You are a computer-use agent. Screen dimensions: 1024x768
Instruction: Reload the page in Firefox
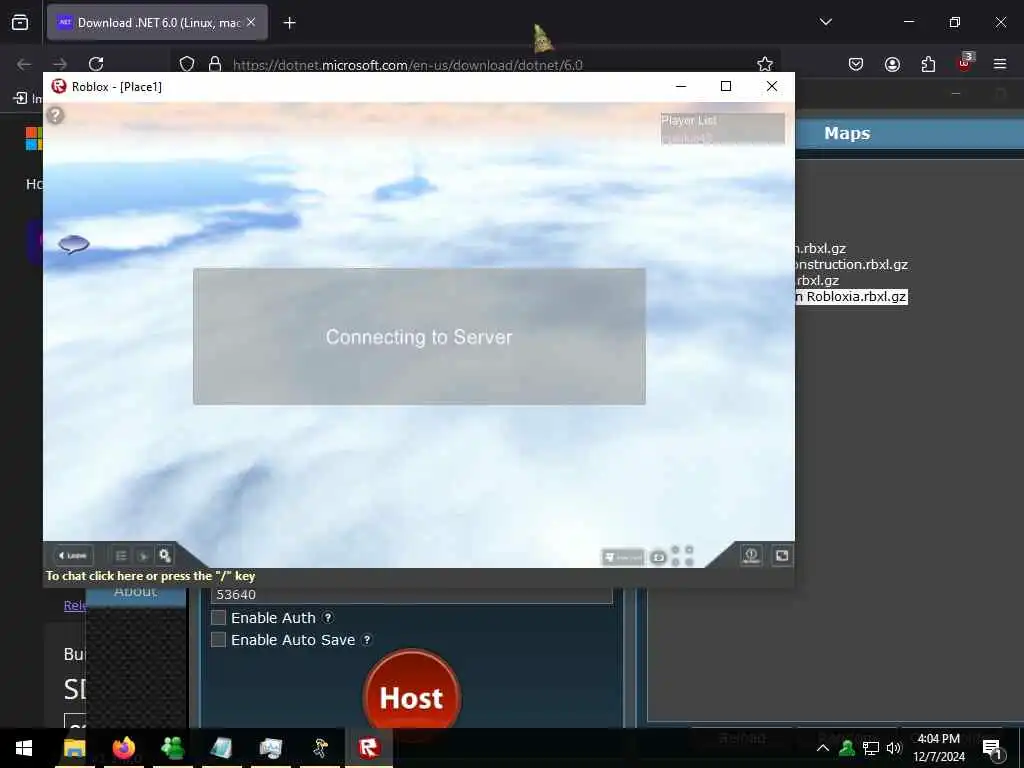pos(96,64)
